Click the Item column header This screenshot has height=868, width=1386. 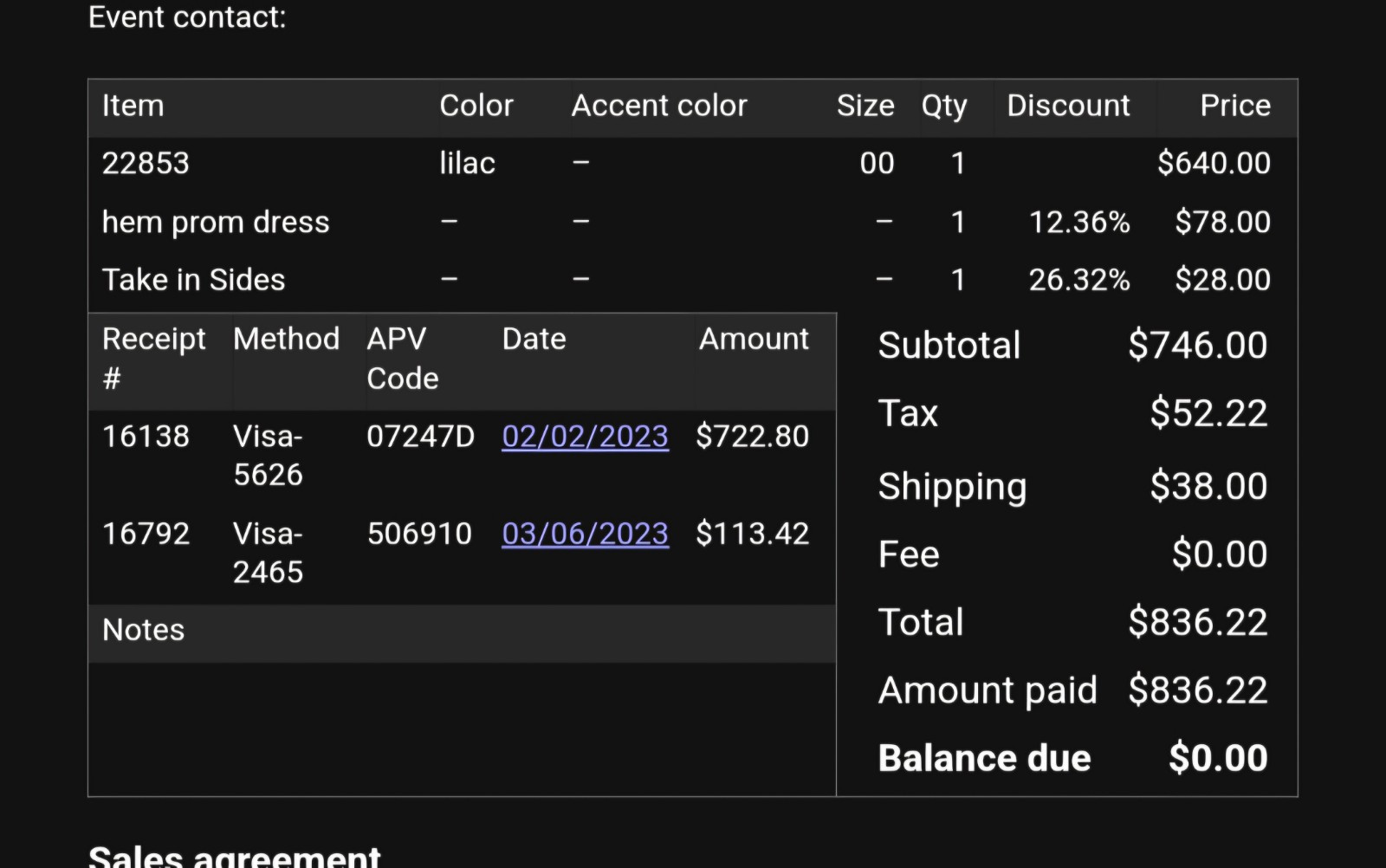pyautogui.click(x=133, y=106)
